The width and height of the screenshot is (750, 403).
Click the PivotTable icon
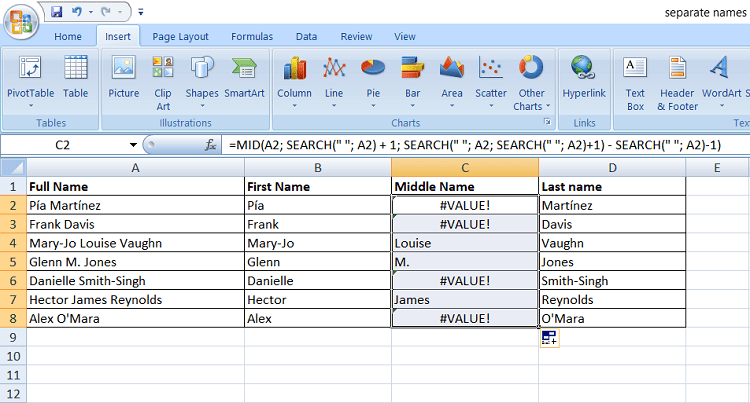click(x=30, y=70)
